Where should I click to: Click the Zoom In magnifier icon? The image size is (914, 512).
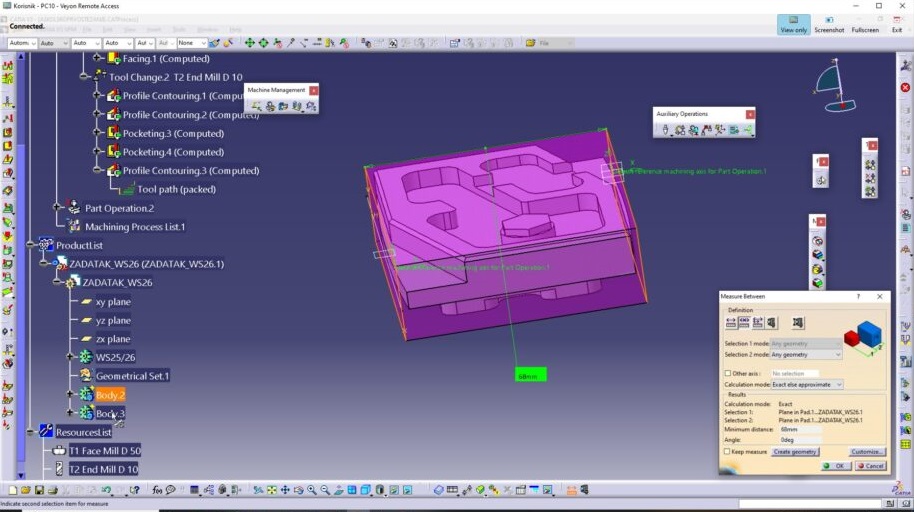[312, 490]
